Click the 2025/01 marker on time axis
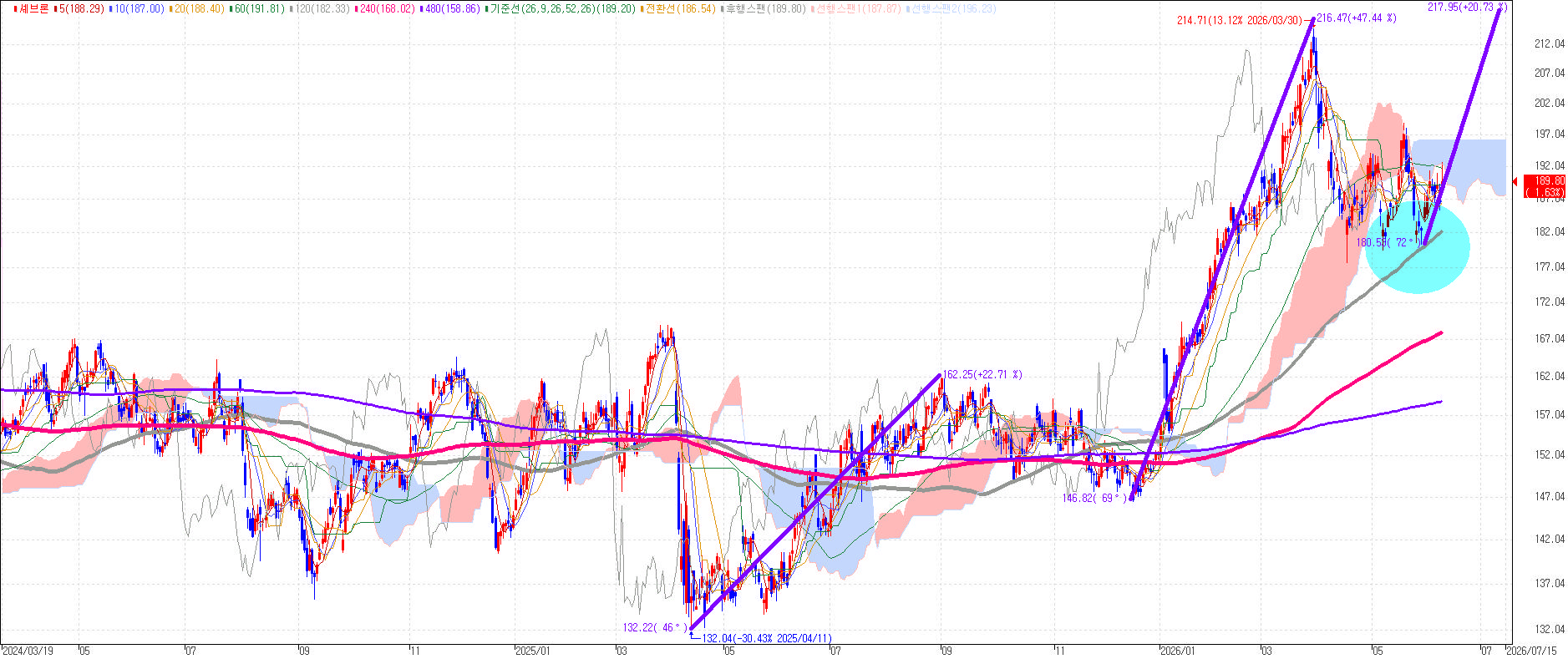1568x659 pixels. click(x=533, y=651)
